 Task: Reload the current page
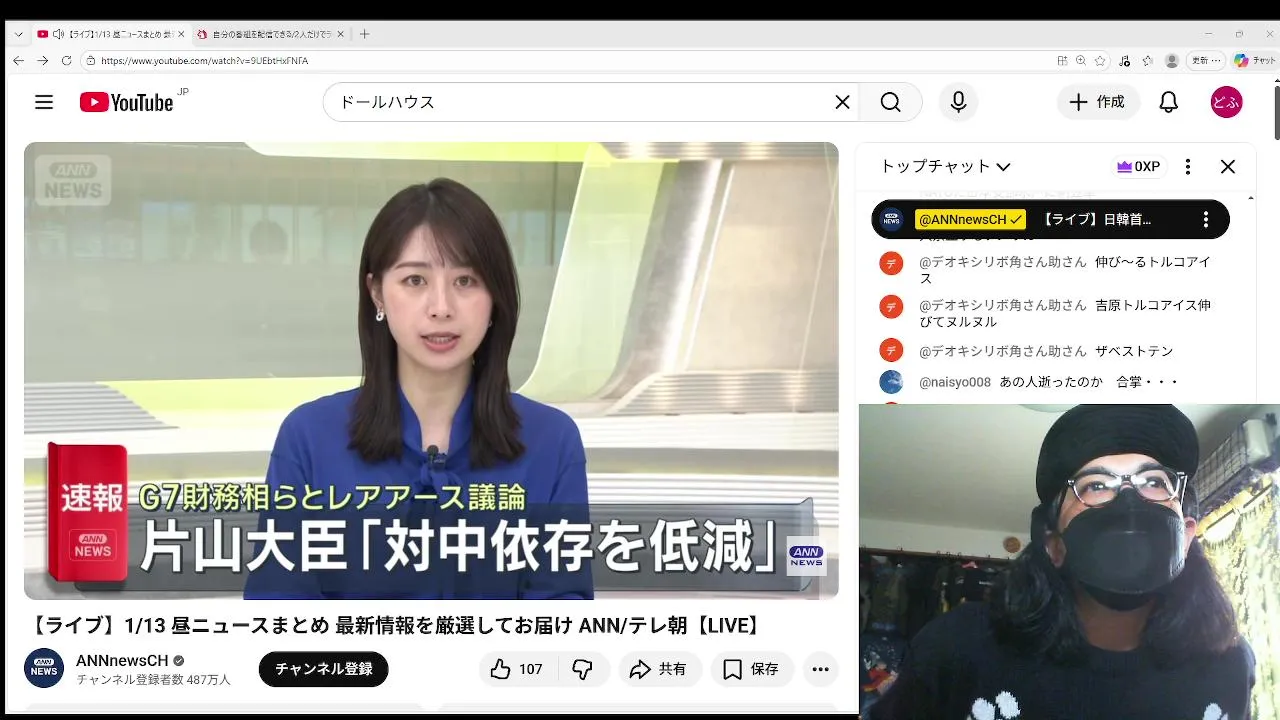66,61
